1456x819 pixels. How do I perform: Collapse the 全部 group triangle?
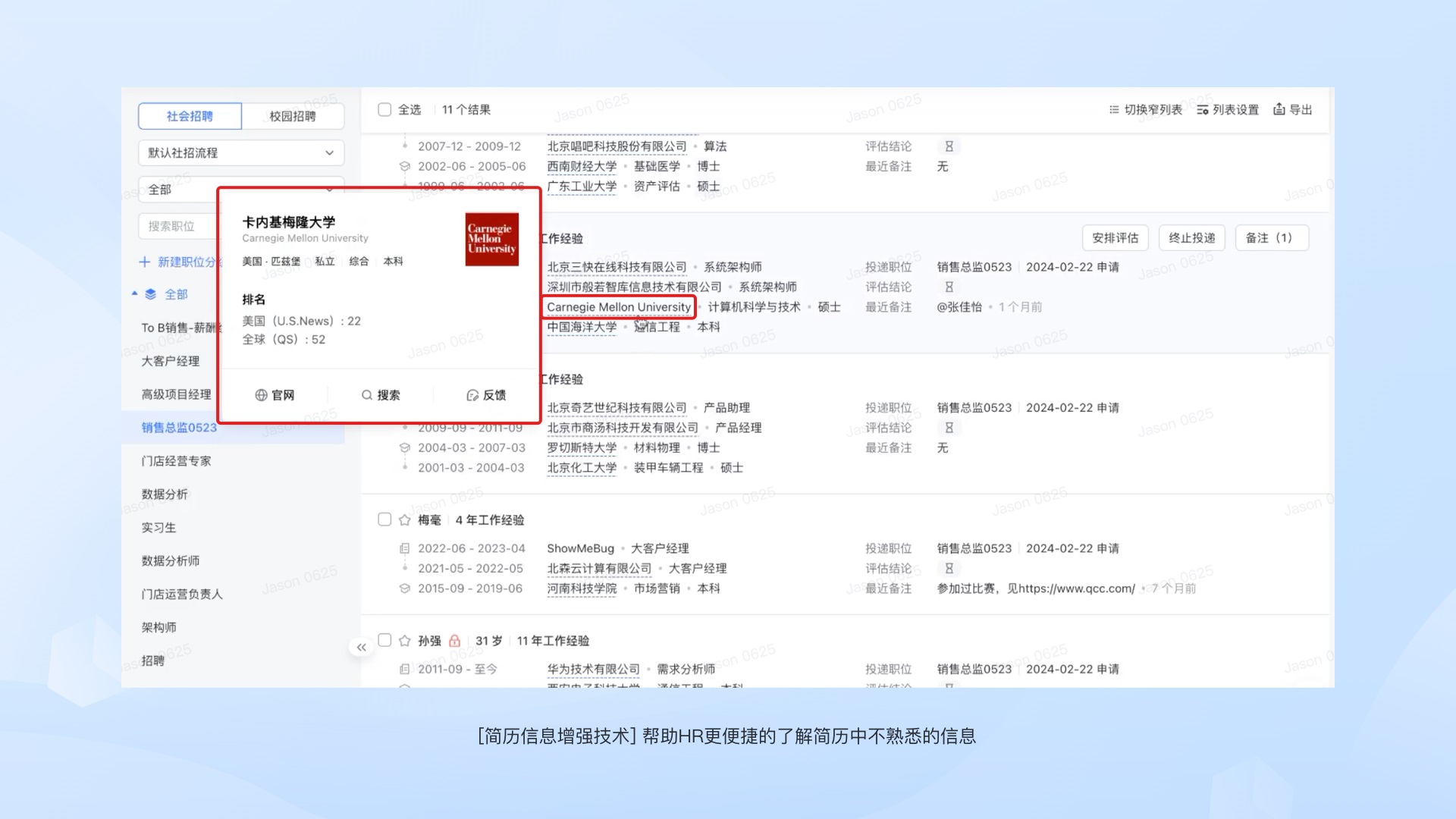click(x=134, y=293)
